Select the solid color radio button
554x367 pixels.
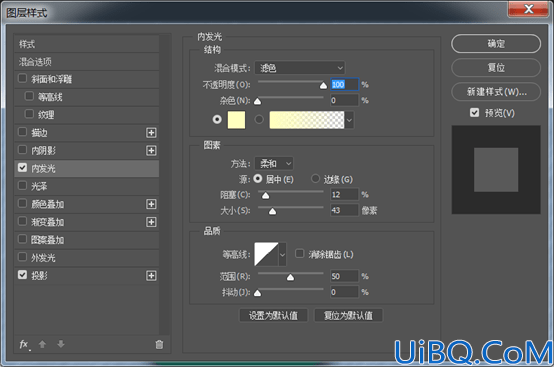pos(217,120)
